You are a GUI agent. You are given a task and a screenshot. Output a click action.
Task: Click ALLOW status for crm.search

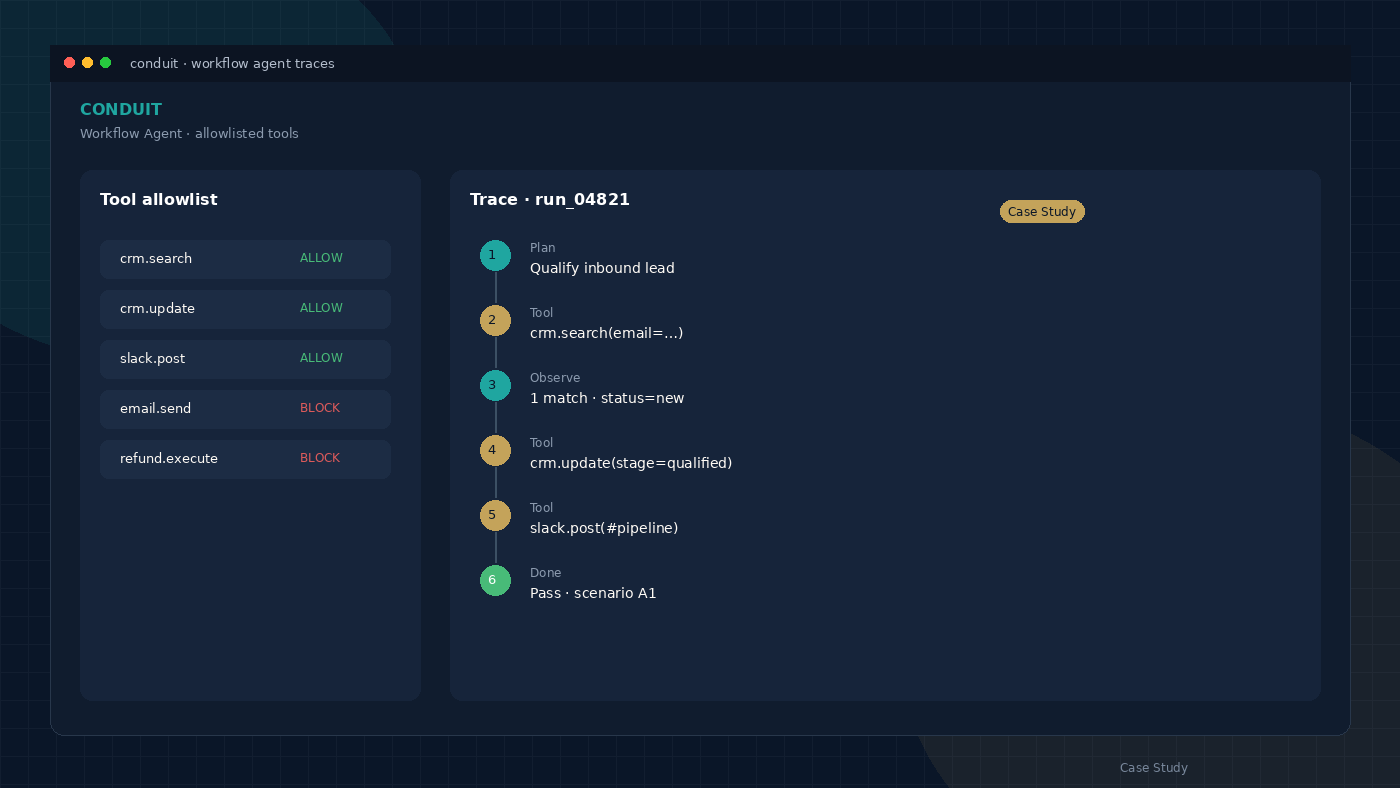coord(321,258)
